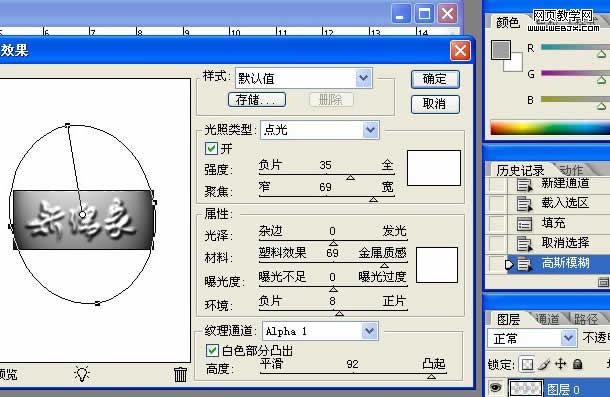Image resolution: width=610 pixels, height=397 pixels.
Task: Toggle the 白色部分凸出 checkbox
Action: pos(212,350)
